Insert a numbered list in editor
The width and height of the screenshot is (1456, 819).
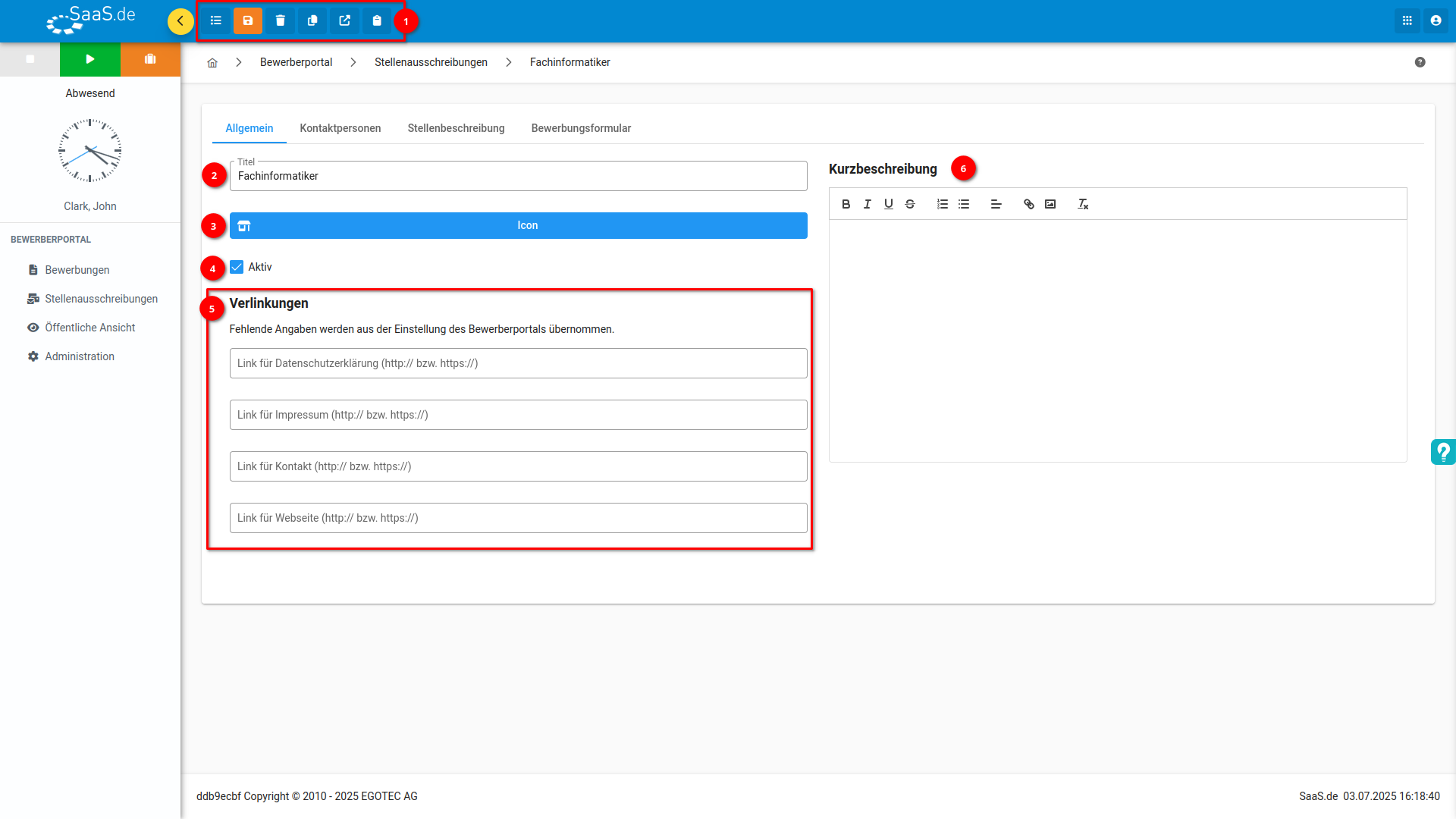point(943,204)
